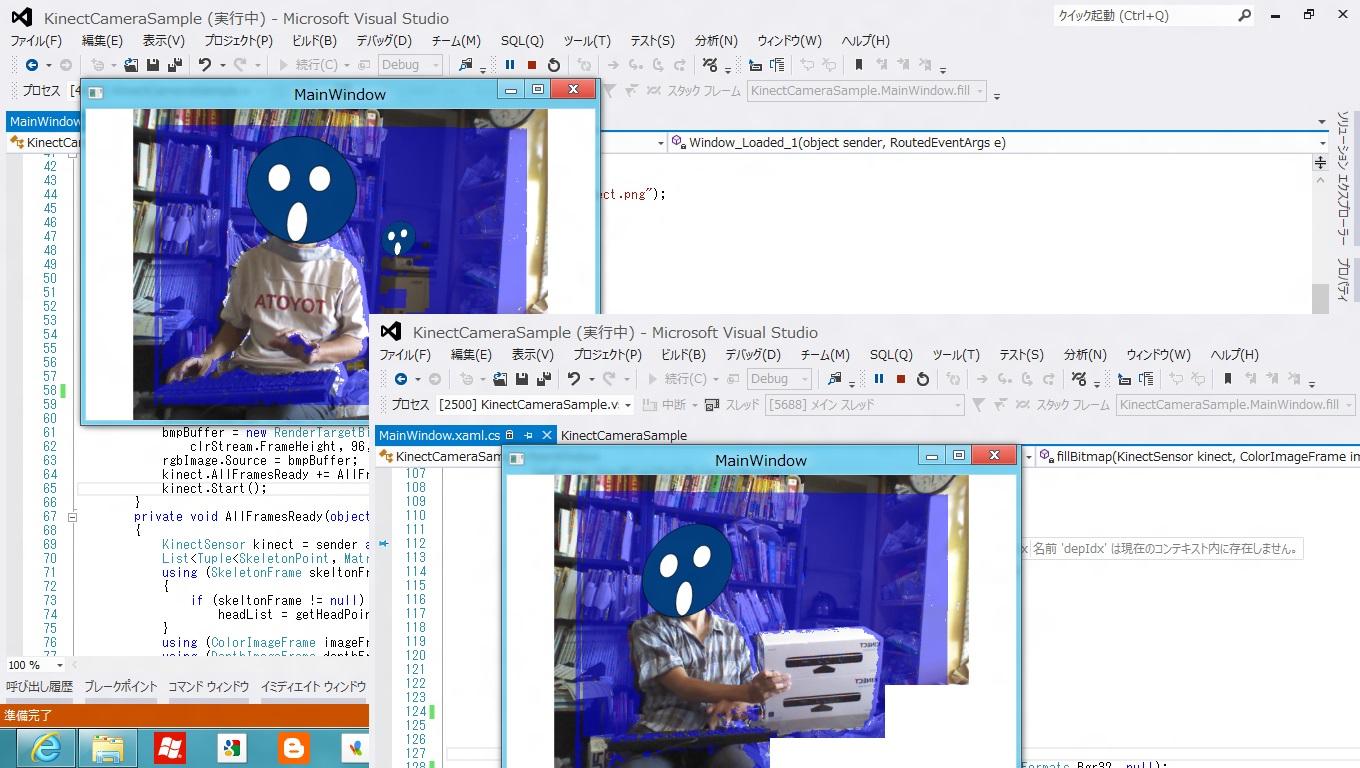1360x768 pixels.
Task: Open the ビルド(B) menu in the front window
Action: coord(683,355)
